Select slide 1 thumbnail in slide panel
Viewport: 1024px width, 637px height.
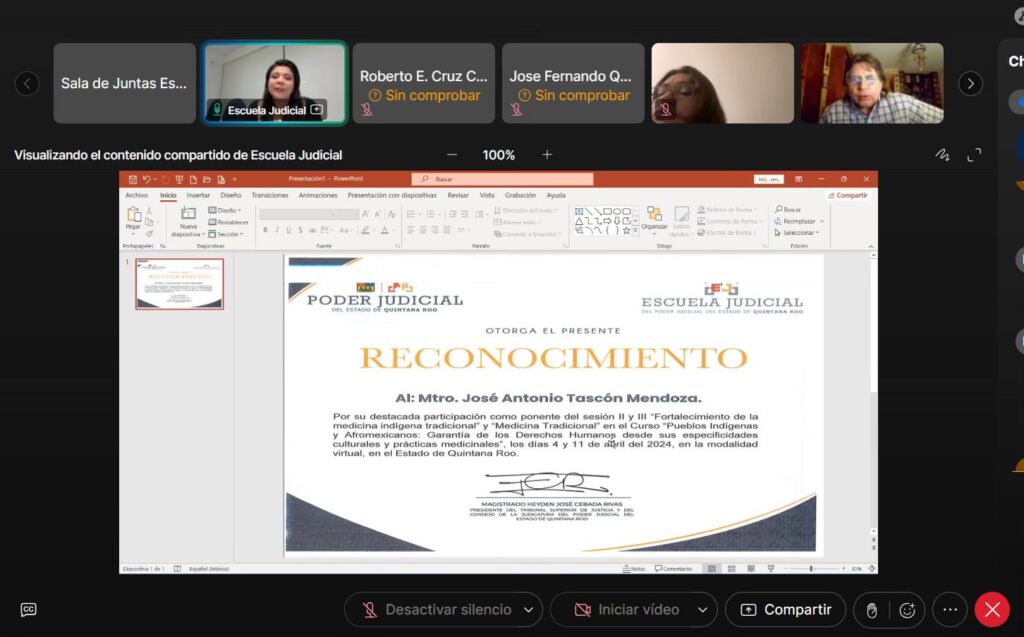tap(180, 284)
